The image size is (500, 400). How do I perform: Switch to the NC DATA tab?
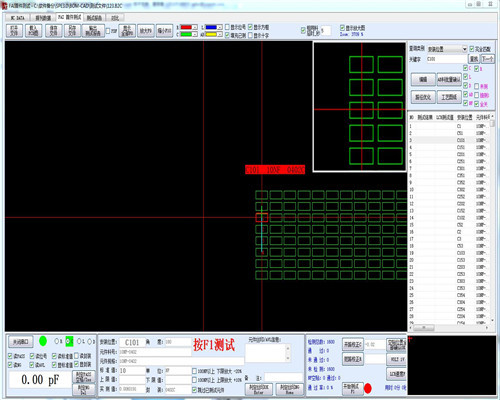[x=17, y=18]
